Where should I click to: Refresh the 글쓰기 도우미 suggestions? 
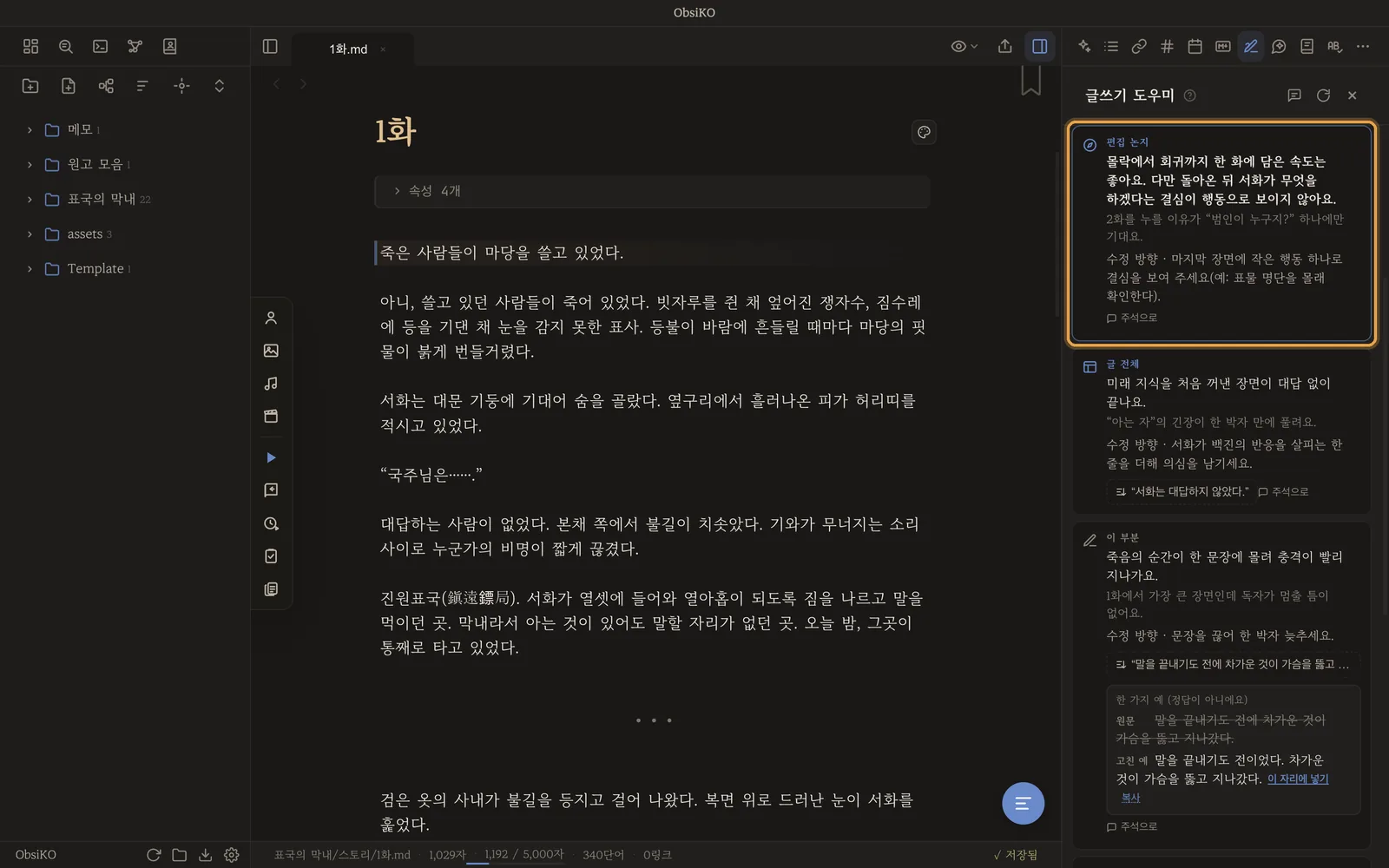pos(1323,95)
